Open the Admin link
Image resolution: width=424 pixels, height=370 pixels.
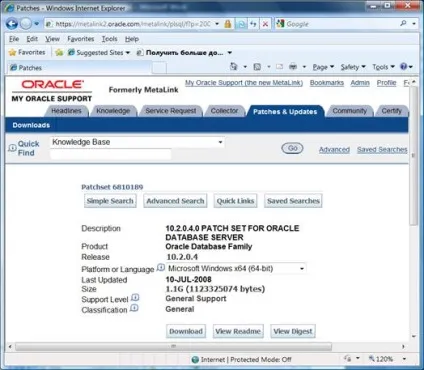click(x=360, y=83)
